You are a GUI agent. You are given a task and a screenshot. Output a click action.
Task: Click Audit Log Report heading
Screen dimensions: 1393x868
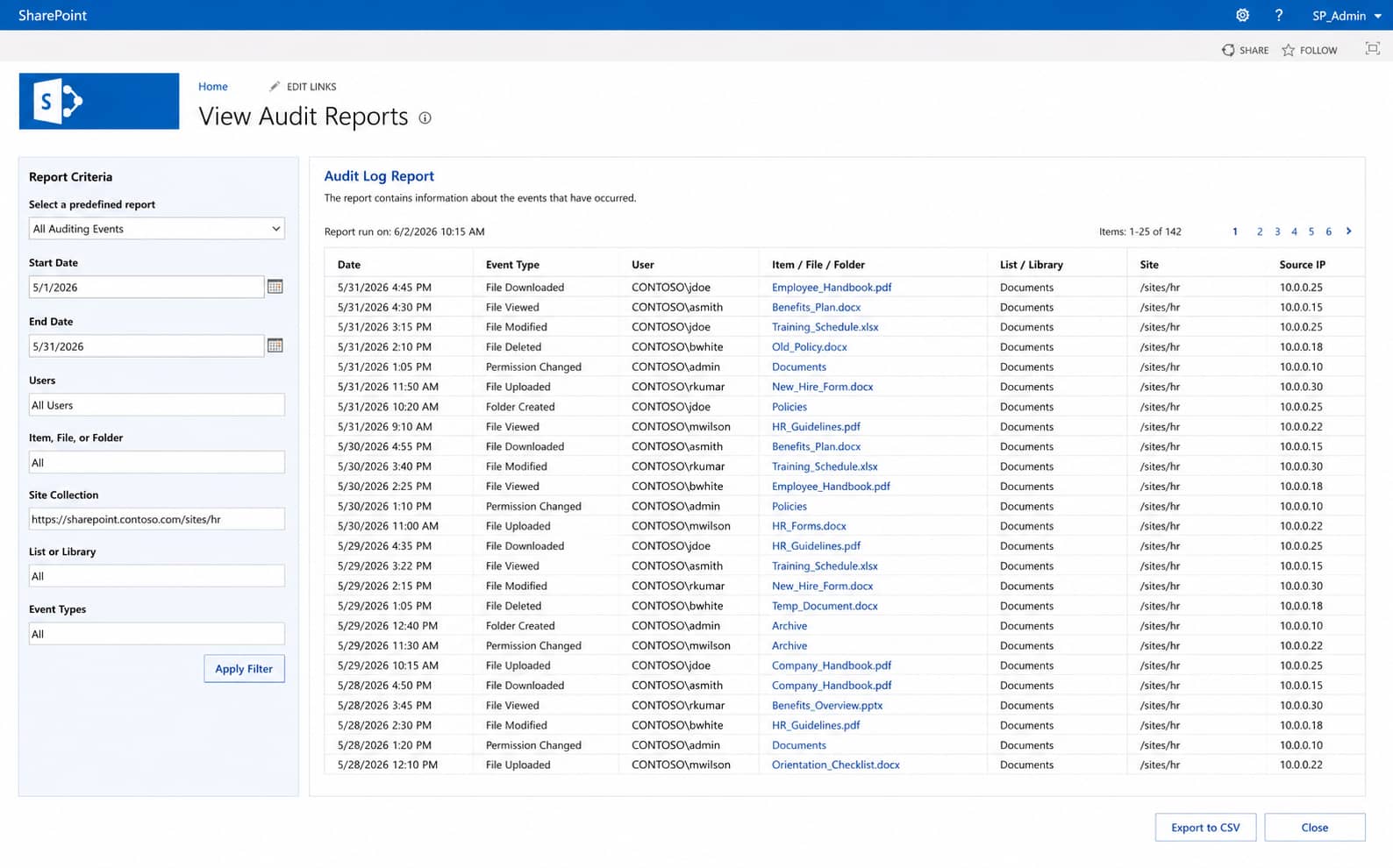click(x=379, y=176)
